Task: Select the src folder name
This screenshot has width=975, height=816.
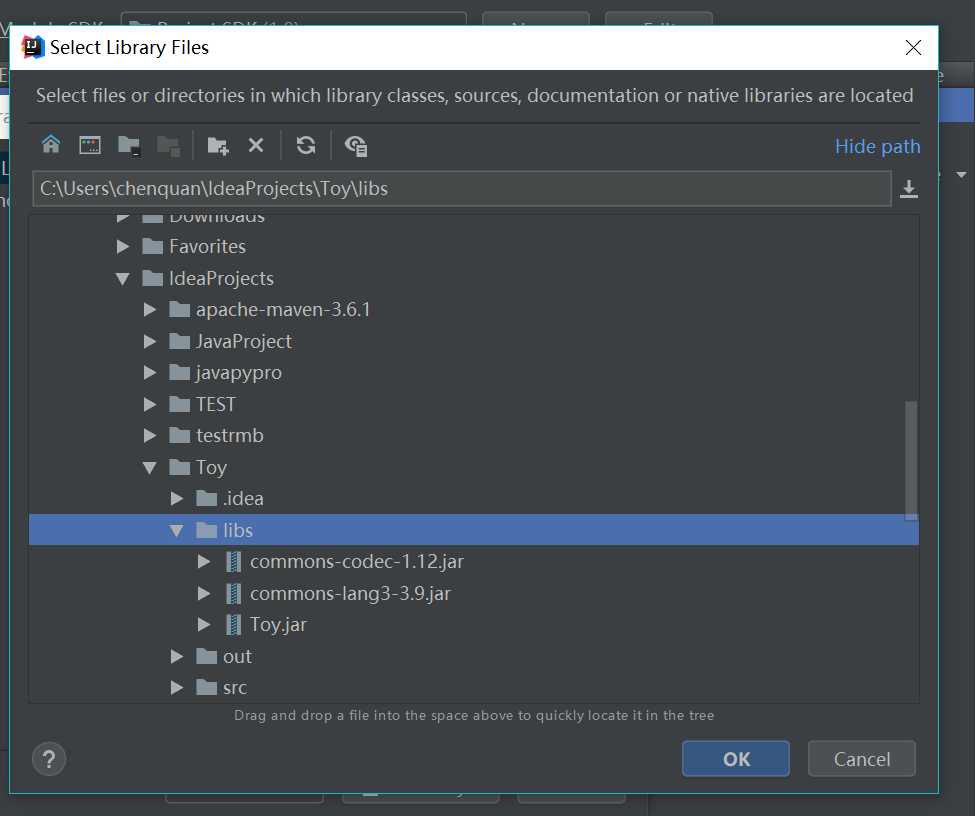Action: tap(235, 688)
